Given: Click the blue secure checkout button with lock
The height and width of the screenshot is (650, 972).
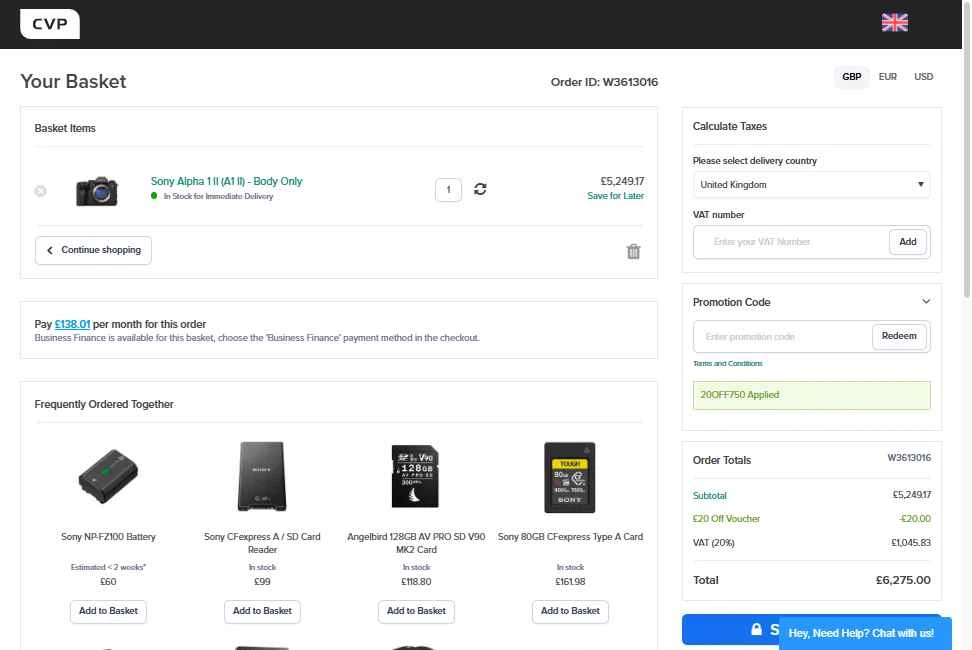Looking at the screenshot, I should tap(730, 630).
